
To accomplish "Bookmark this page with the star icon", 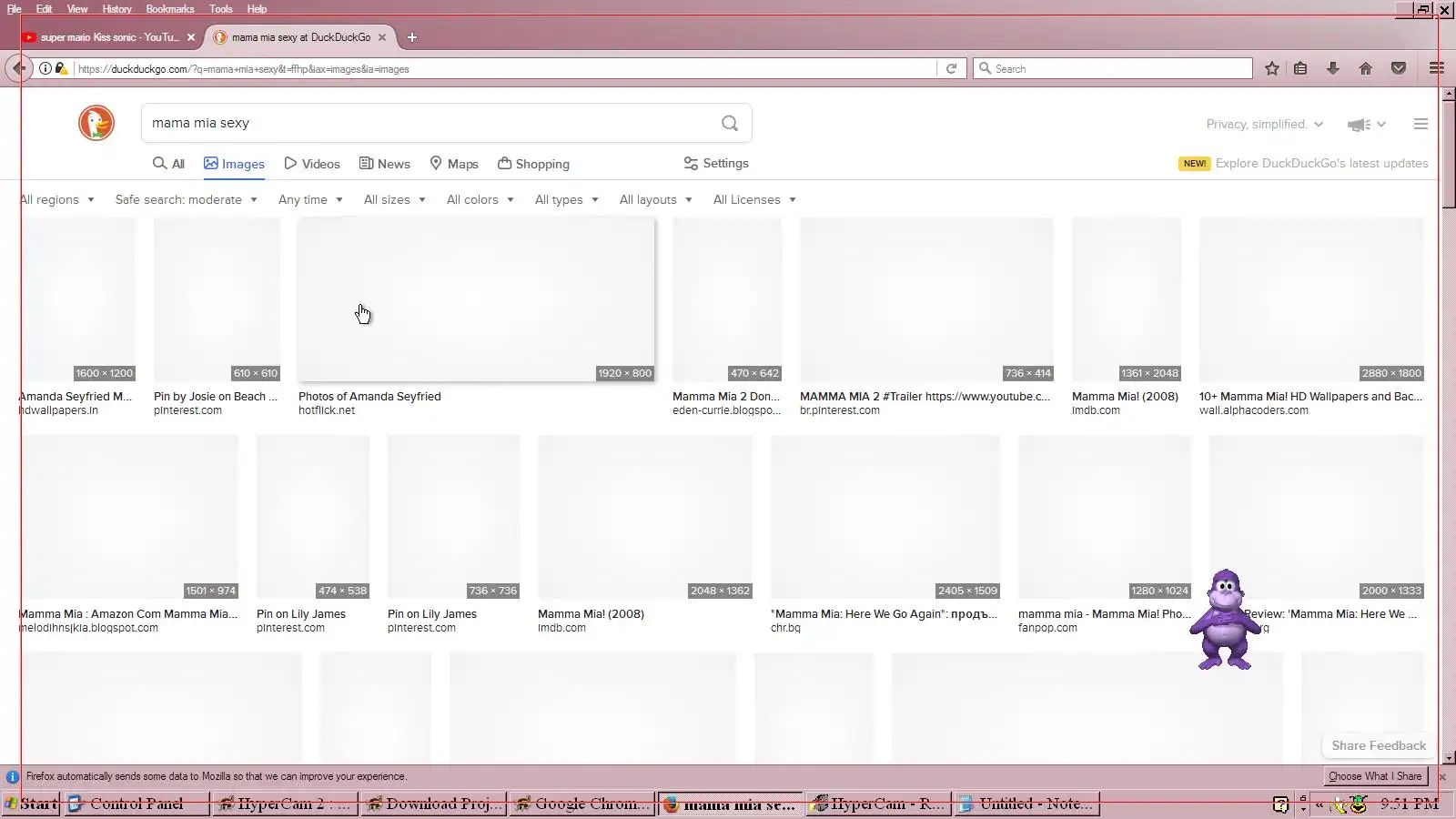I will (x=1272, y=68).
